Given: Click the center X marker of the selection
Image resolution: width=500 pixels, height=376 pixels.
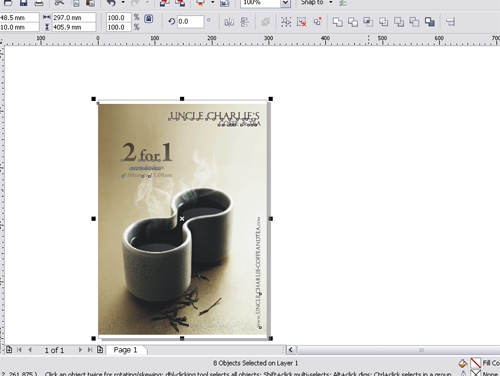Looking at the screenshot, I should tap(182, 219).
